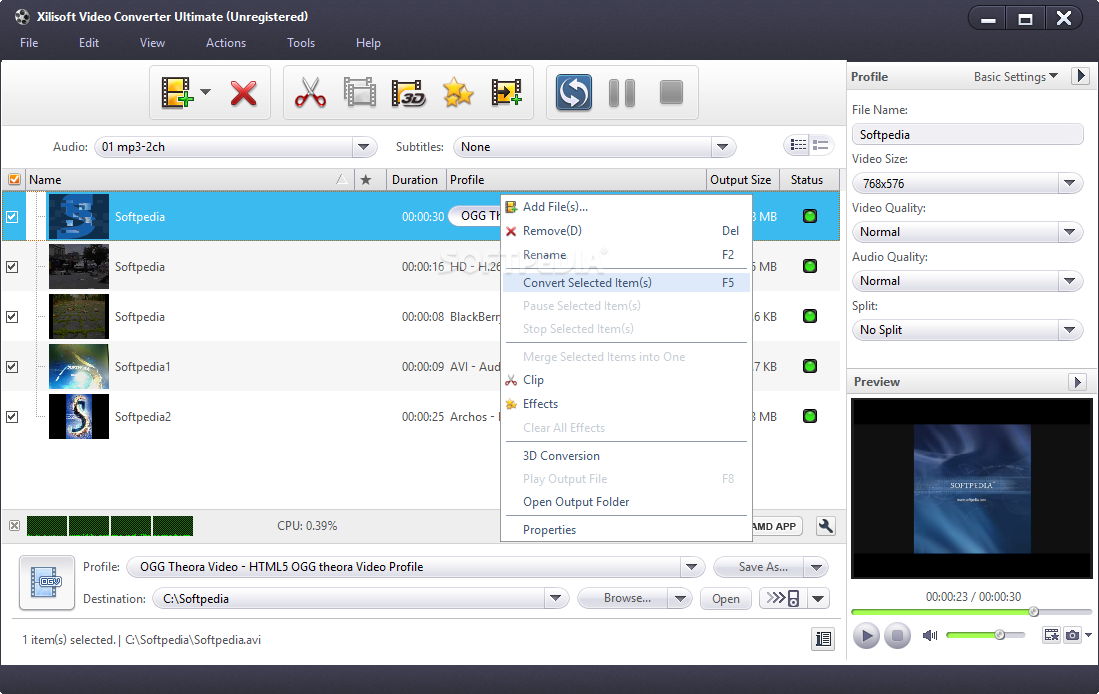
Task: Toggle the select-all checkbox in header
Action: point(14,179)
